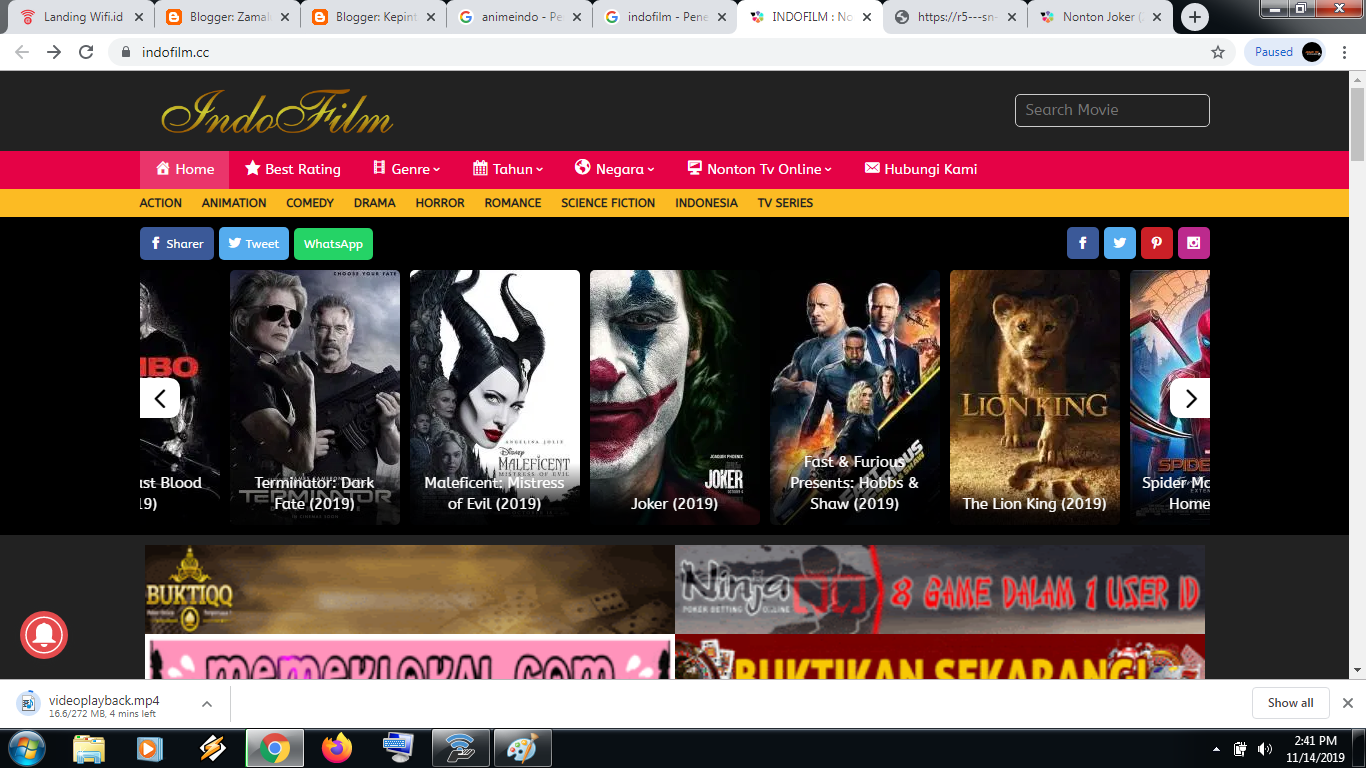Expand the Nonton Tv Online dropdown

(760, 169)
